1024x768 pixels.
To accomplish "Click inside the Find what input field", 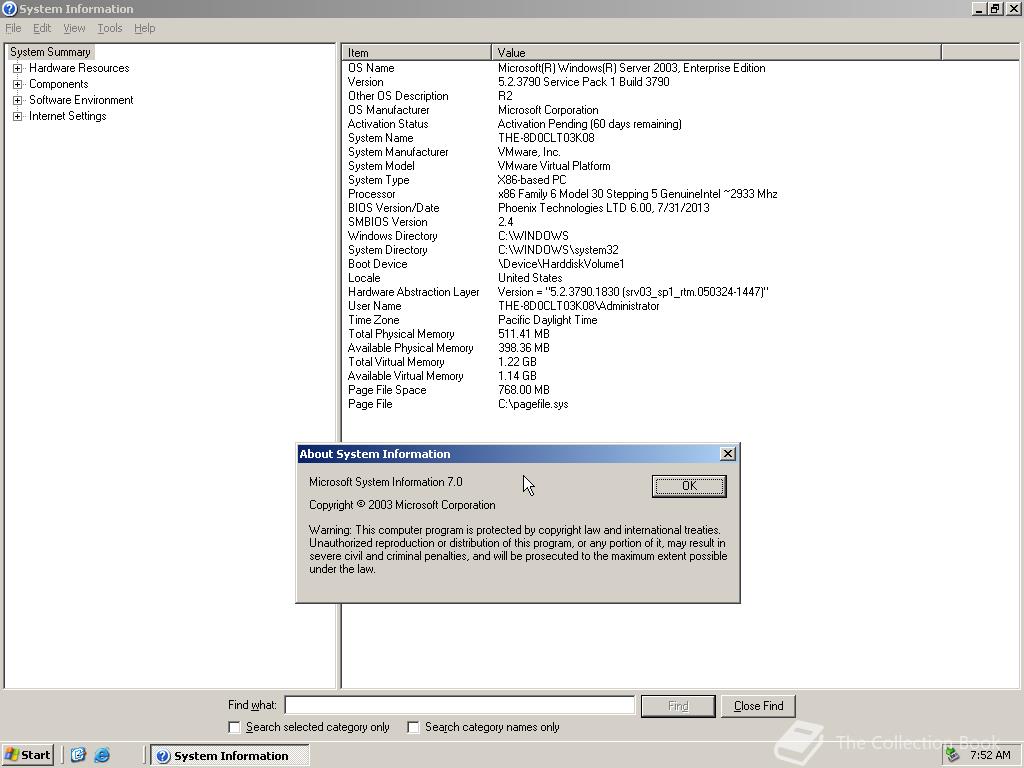I will pos(460,705).
